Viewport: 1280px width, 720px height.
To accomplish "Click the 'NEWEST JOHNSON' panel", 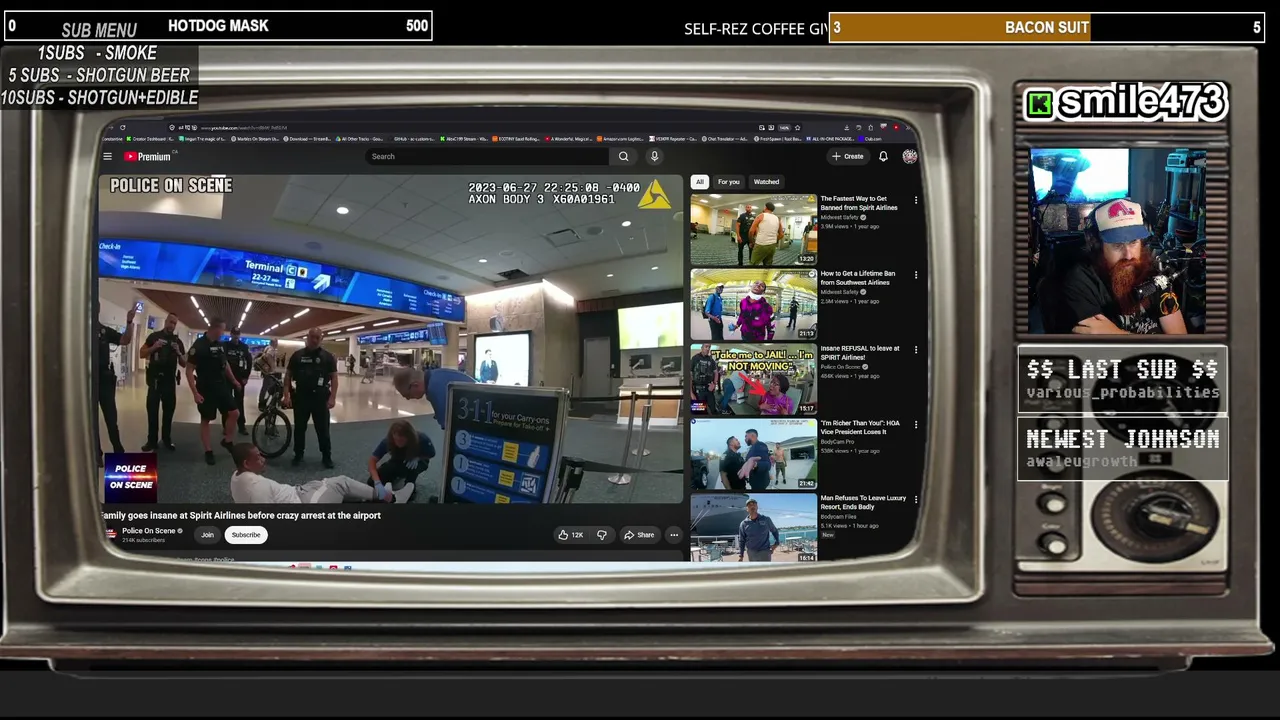I will tap(1123, 449).
